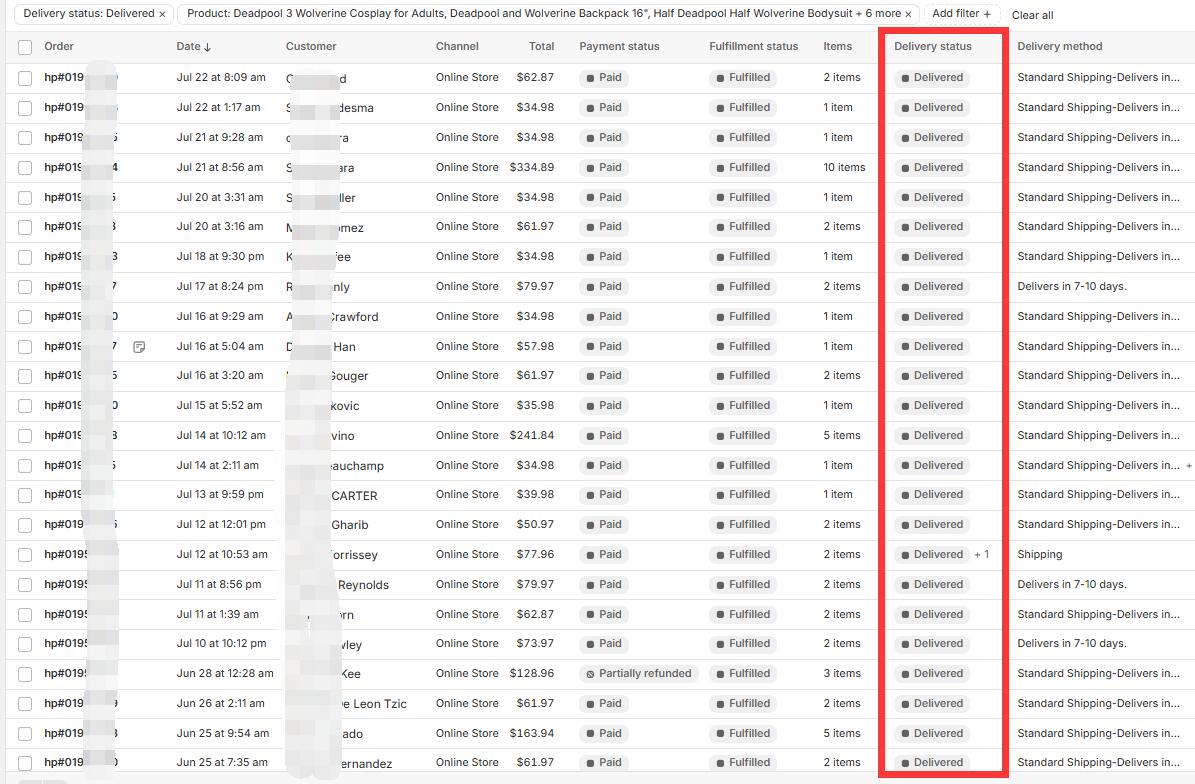The width and height of the screenshot is (1195, 784).
Task: Remove the Product filter chip with its X
Action: 908,14
